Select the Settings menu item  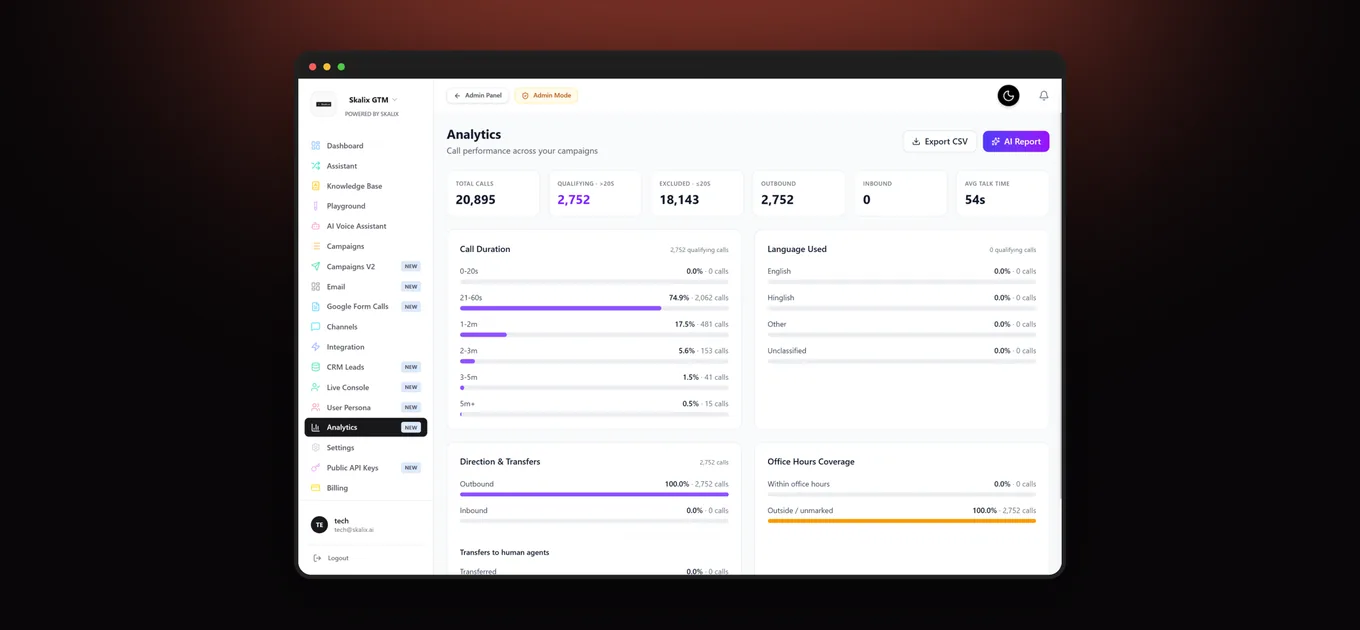pos(366,448)
